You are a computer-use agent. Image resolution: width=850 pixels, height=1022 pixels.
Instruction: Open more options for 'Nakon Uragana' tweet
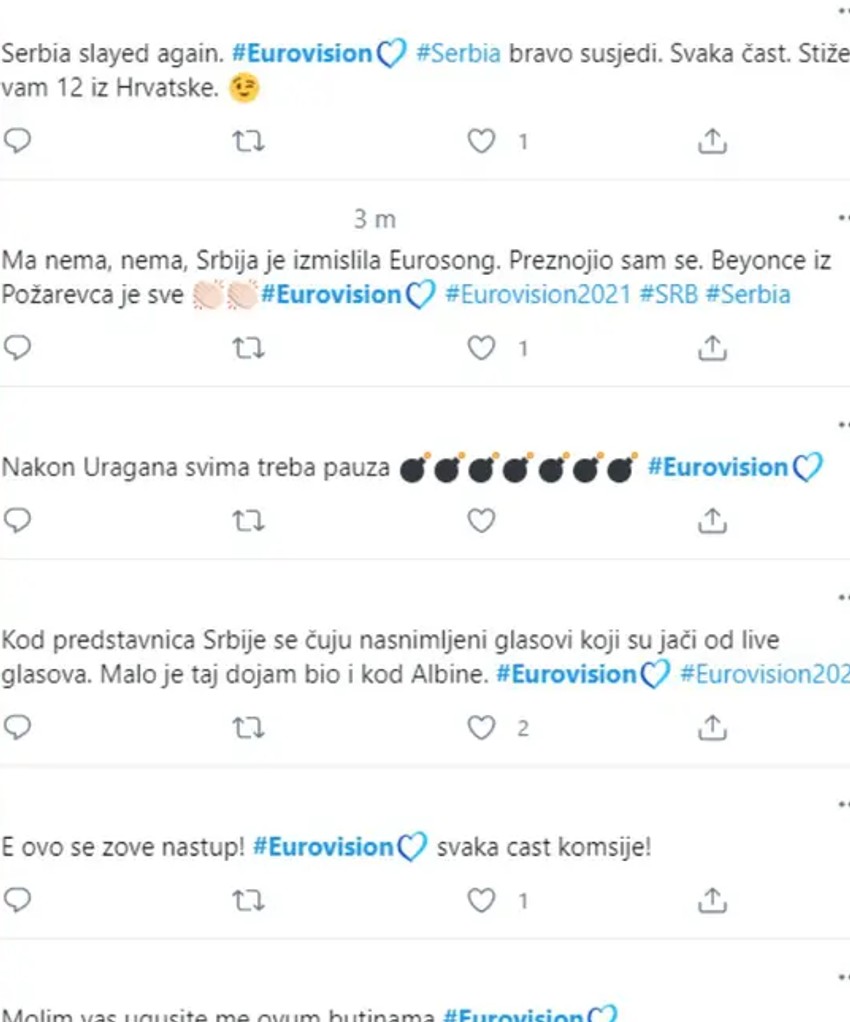click(842, 424)
